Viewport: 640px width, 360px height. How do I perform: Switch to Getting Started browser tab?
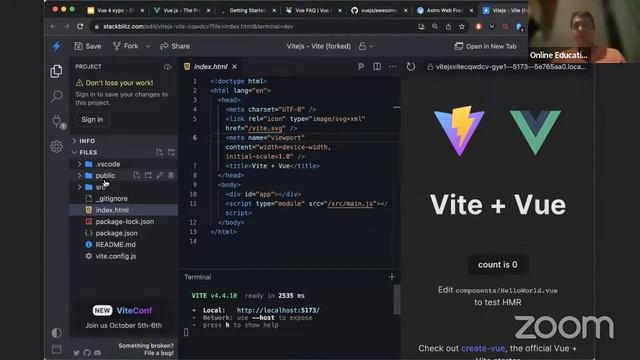point(248,10)
